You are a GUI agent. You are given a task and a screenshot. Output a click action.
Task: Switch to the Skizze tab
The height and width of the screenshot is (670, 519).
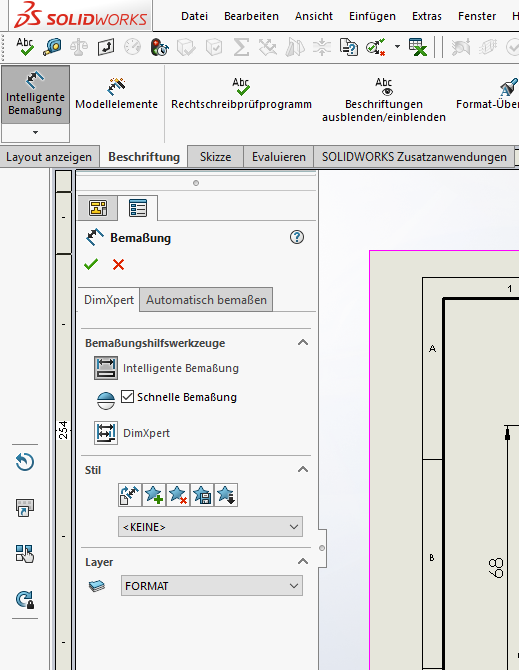[x=215, y=157]
